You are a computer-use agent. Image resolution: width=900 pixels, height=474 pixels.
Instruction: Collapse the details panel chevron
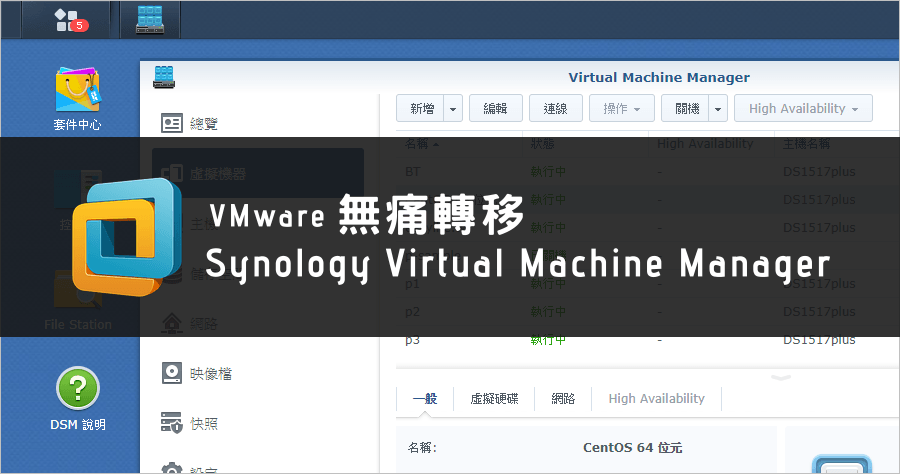pos(781,378)
